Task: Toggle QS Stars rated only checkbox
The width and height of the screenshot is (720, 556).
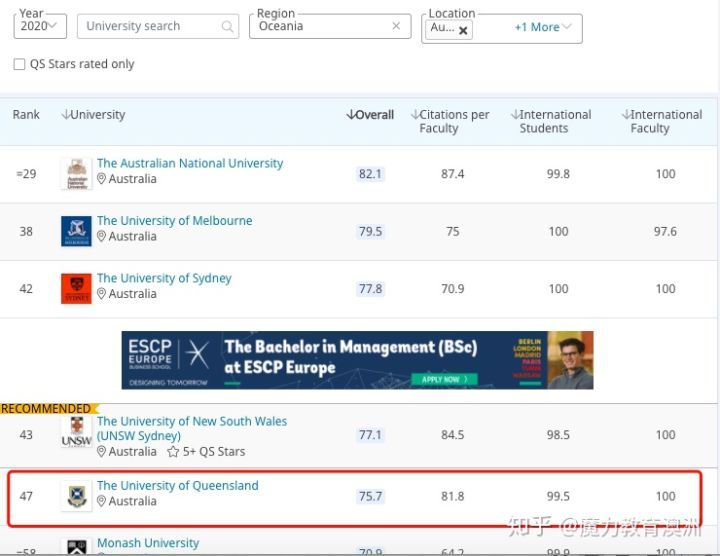Action: (x=19, y=64)
